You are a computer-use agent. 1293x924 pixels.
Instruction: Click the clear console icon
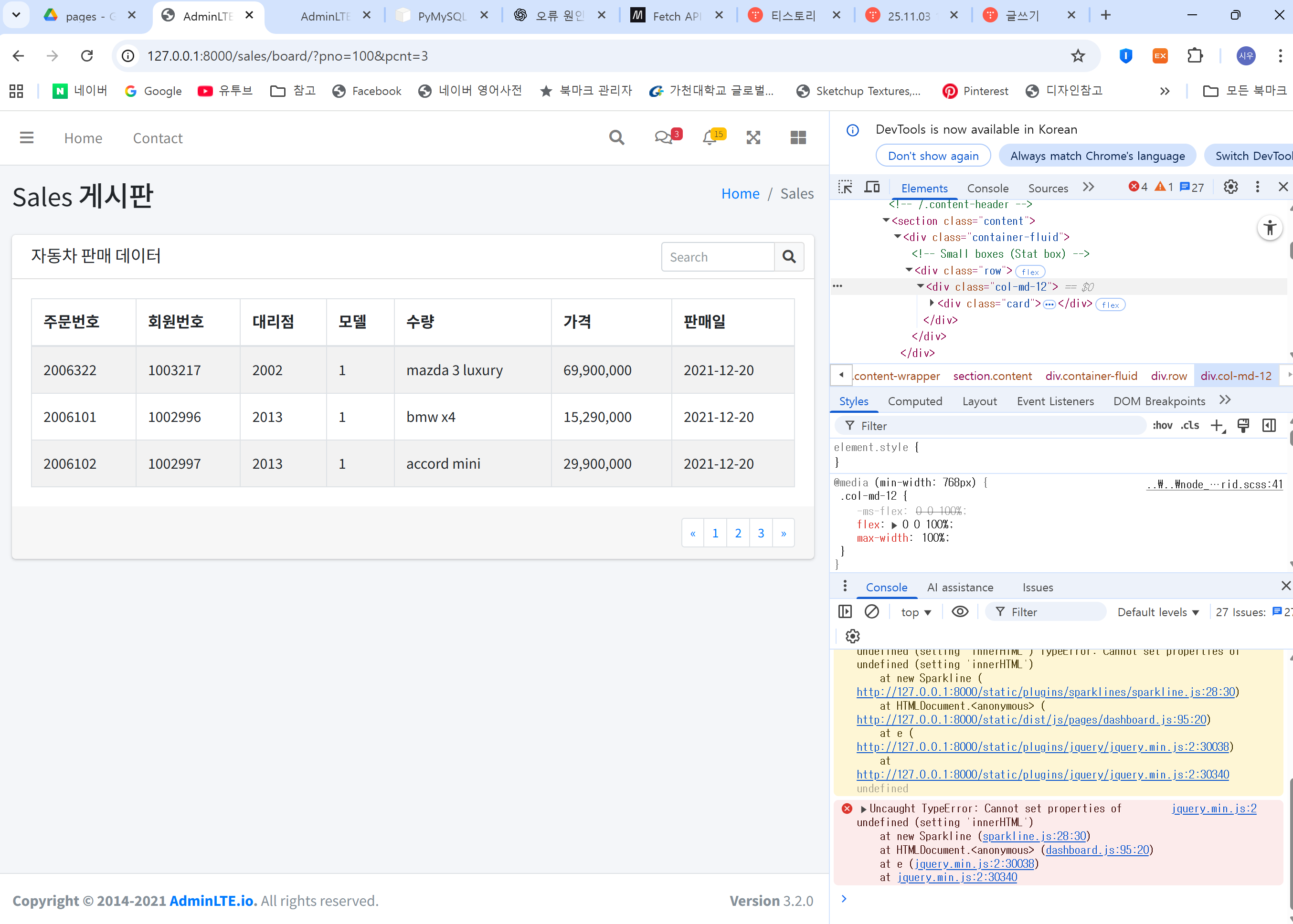click(871, 612)
